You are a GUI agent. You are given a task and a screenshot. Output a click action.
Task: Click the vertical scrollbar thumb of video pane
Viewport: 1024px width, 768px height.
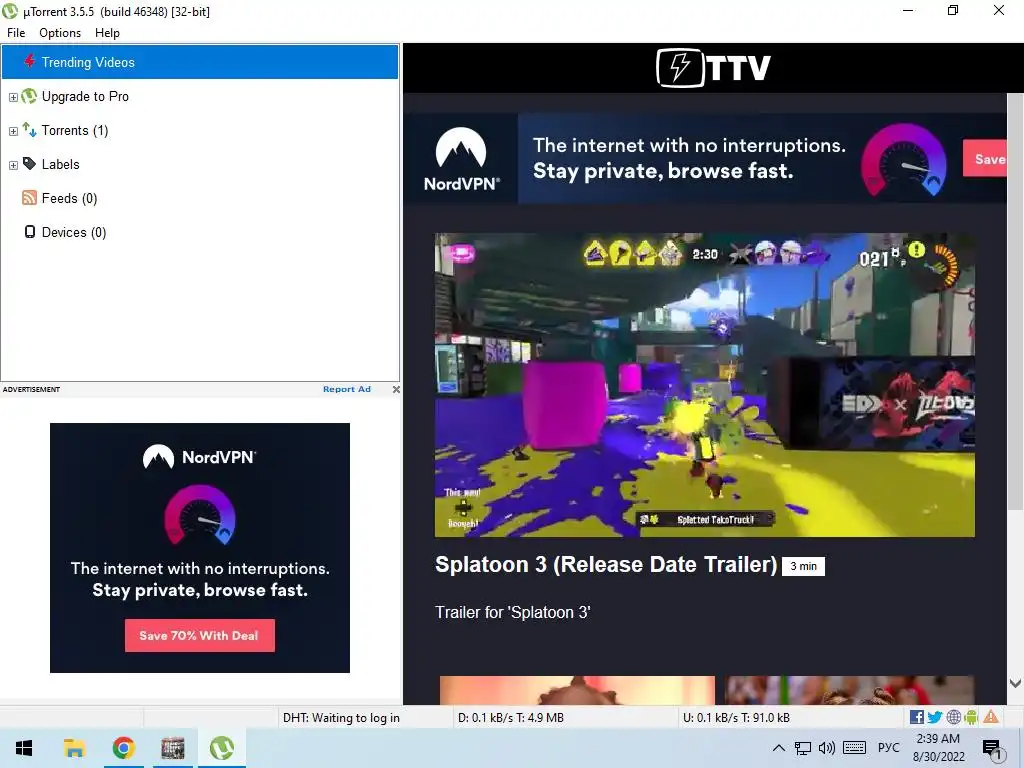tap(1015, 300)
